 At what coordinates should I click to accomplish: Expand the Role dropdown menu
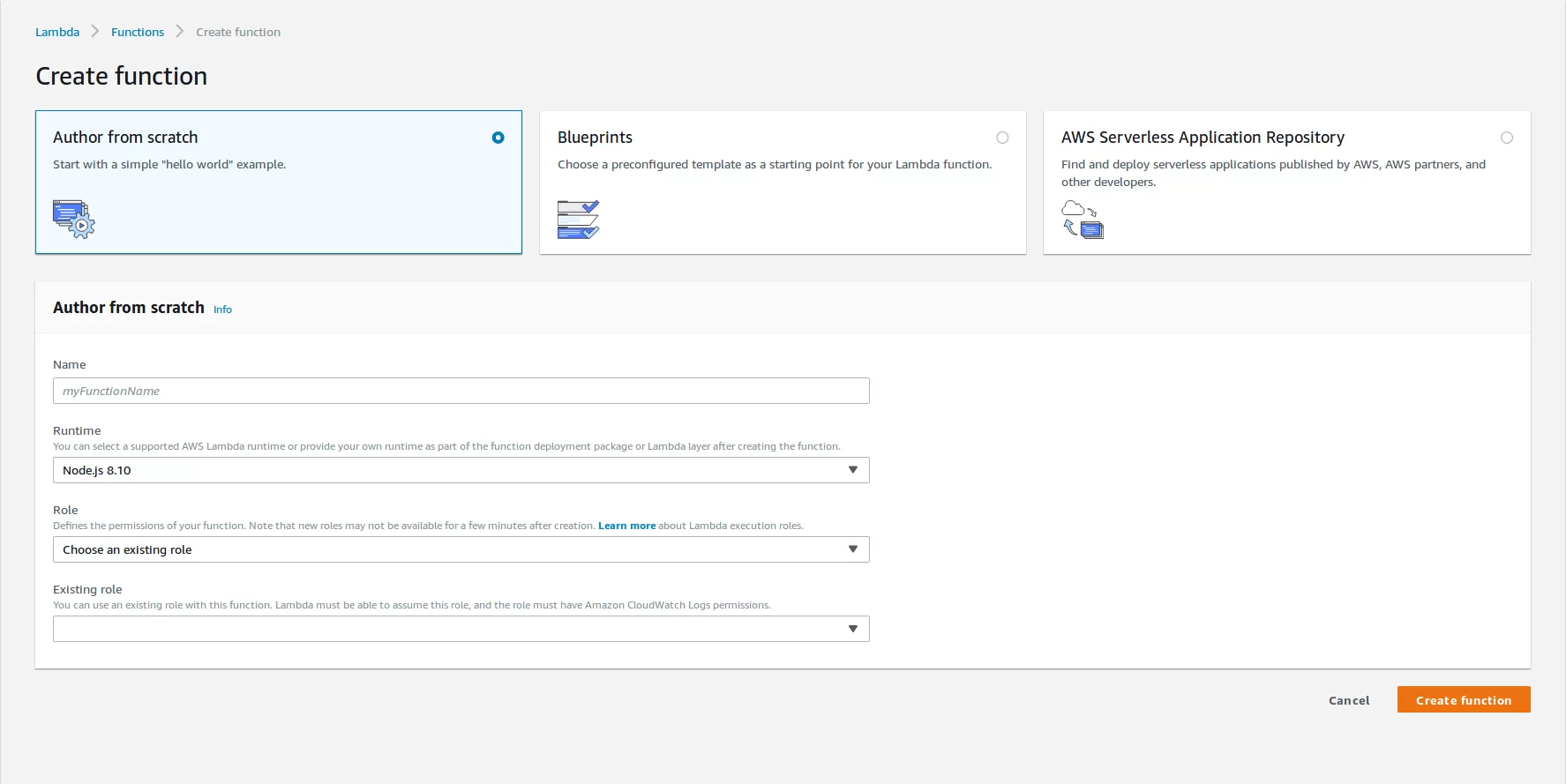pyautogui.click(x=461, y=549)
